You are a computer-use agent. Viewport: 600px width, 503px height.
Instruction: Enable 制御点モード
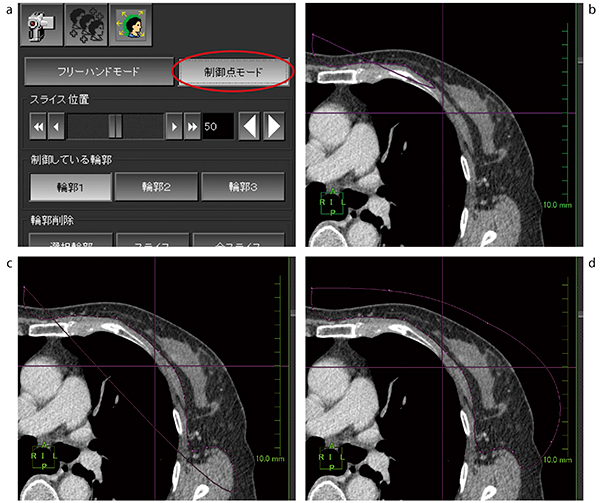click(232, 73)
